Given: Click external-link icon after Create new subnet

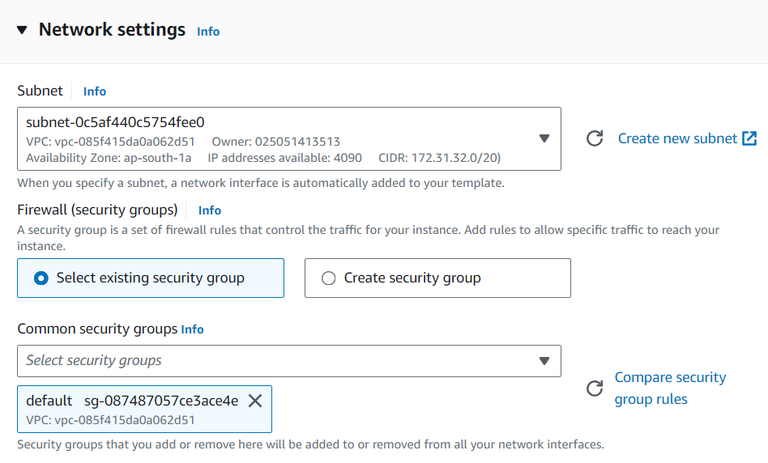Looking at the screenshot, I should tap(749, 138).
